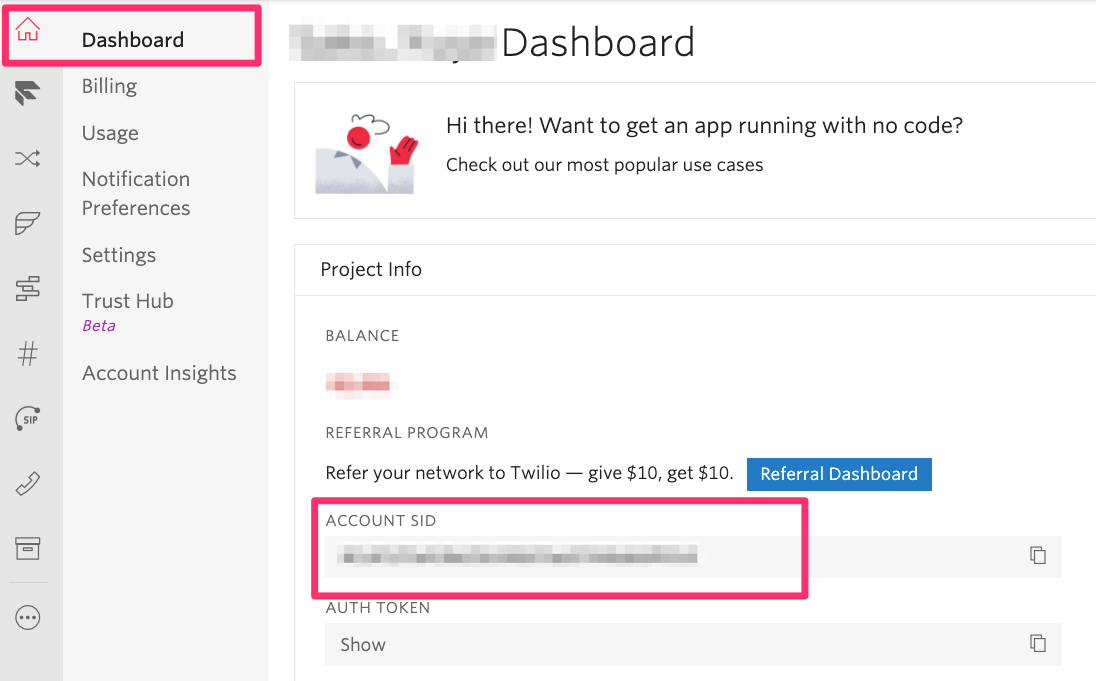Go to the Usage page
Image resolution: width=1096 pixels, height=681 pixels.
pos(110,134)
